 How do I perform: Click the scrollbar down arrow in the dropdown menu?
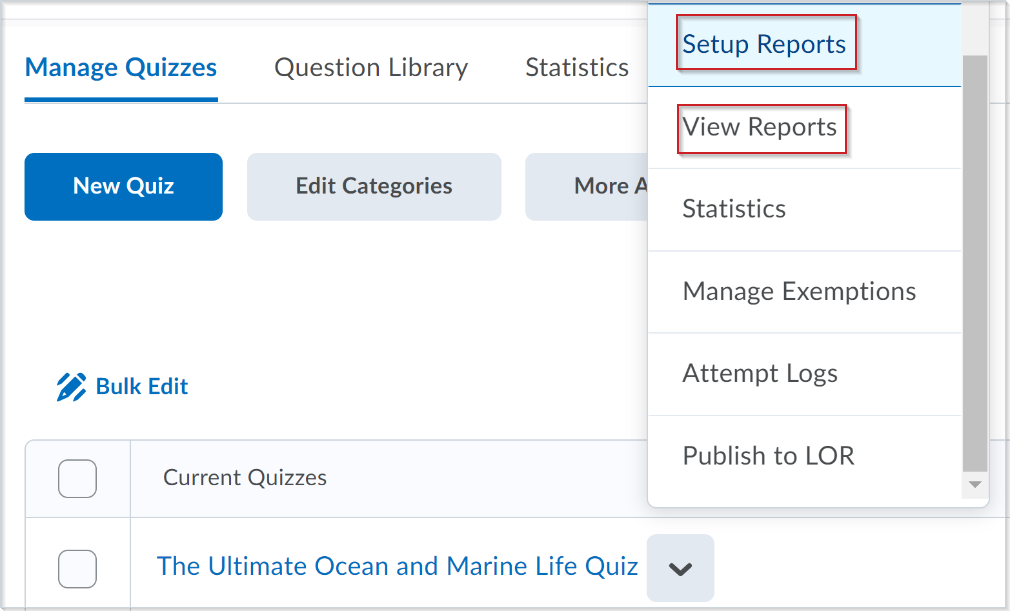click(x=974, y=485)
